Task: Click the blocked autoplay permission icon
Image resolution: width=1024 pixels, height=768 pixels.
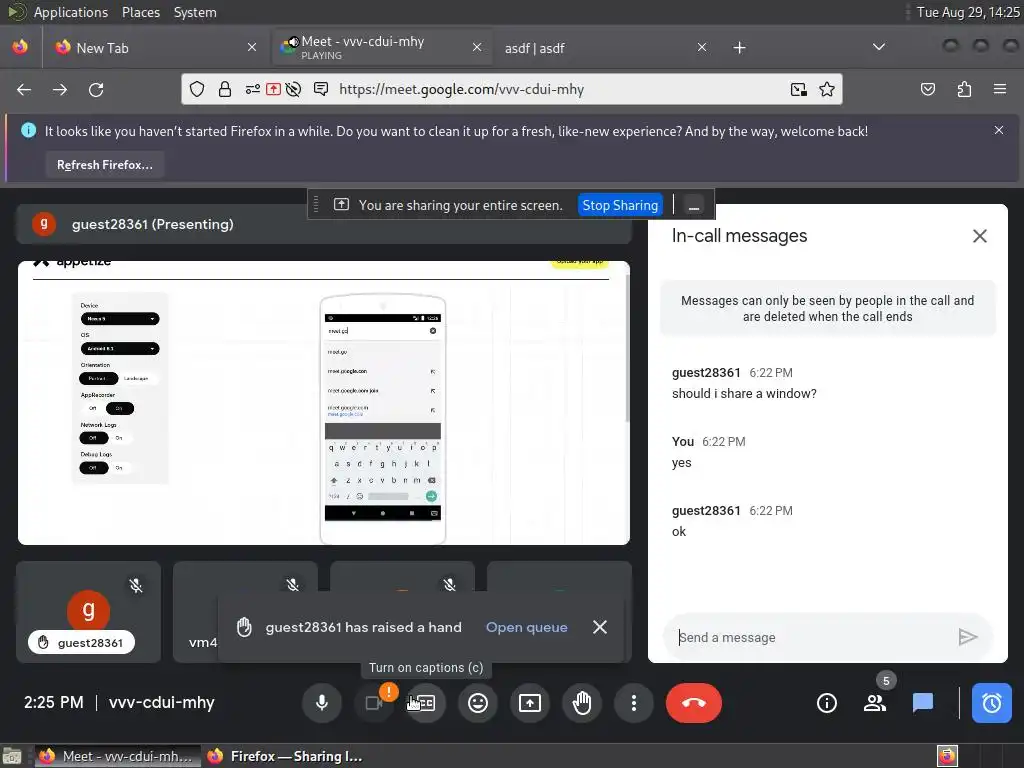Action: [294, 89]
